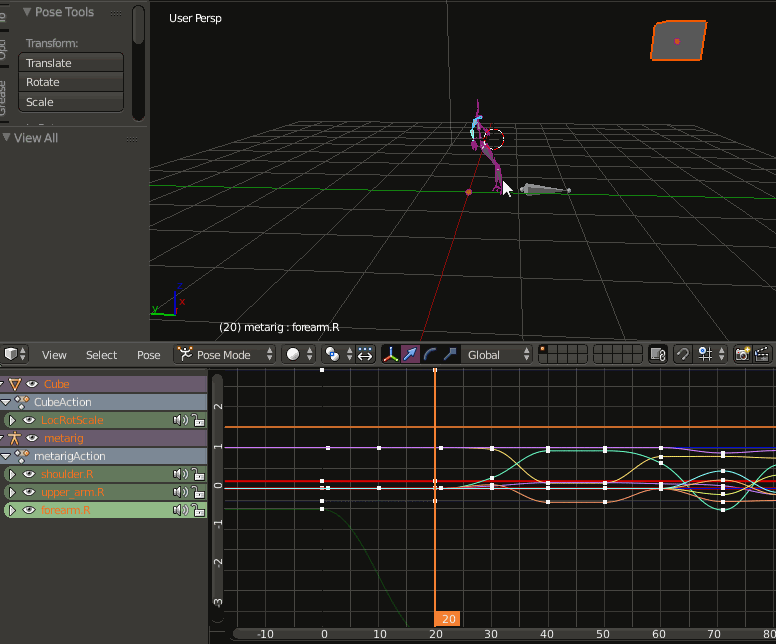Click the metarigAction action icon

(21, 456)
